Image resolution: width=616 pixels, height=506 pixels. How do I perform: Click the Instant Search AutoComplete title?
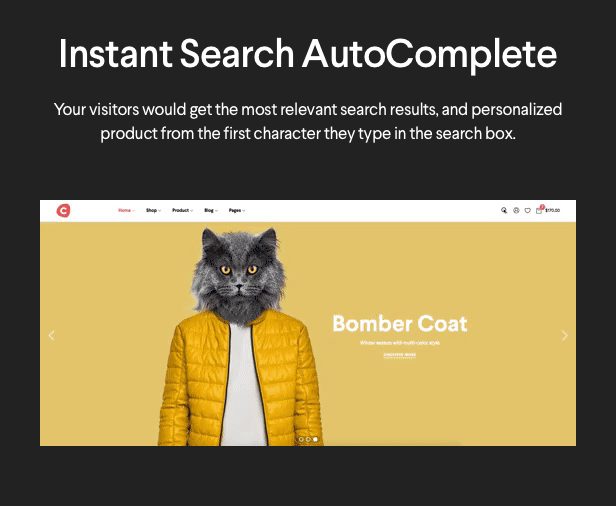[x=307, y=54]
